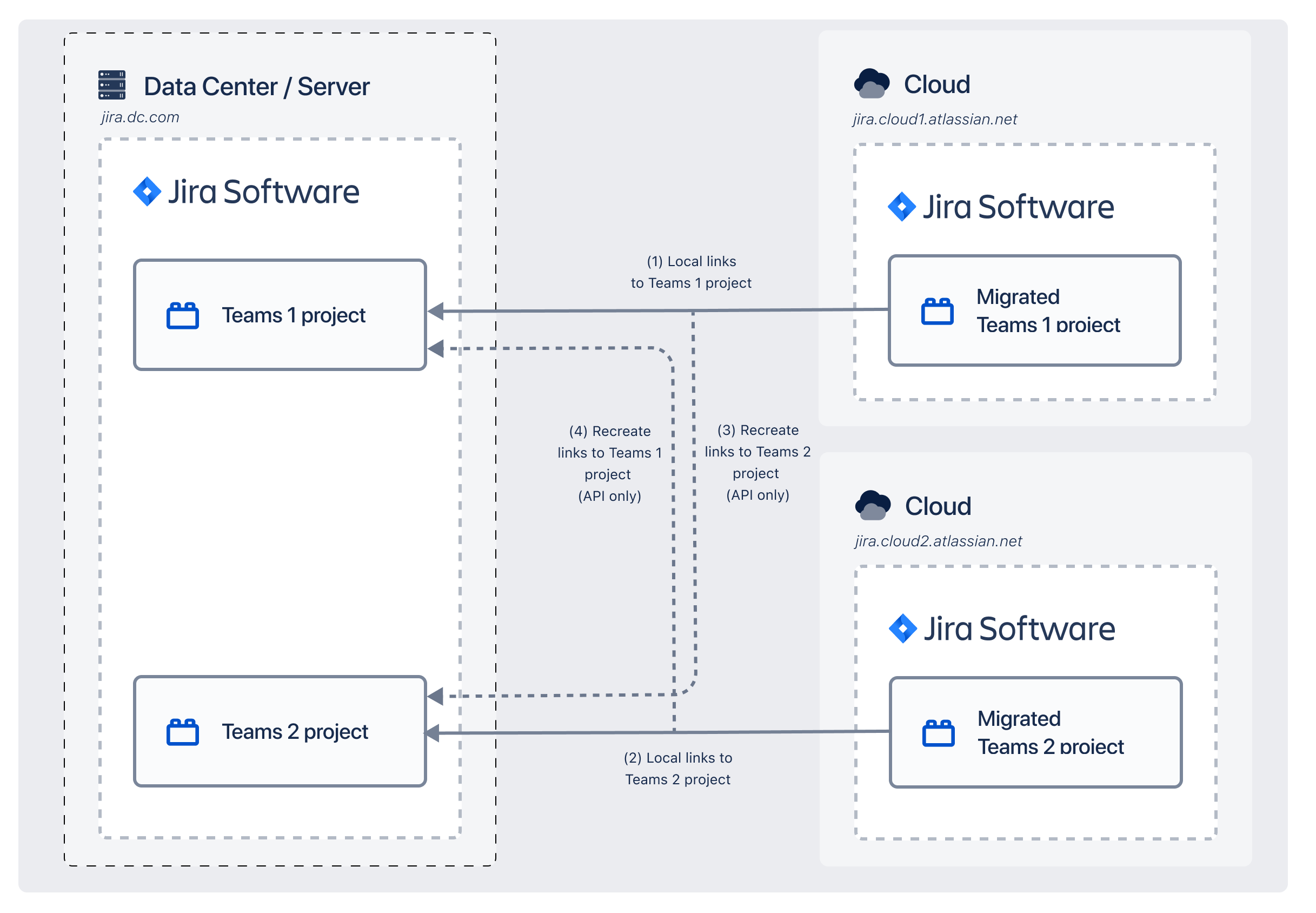Select the Cloud icon for jira.cloud1.atlassian.net
This screenshot has width=1316, height=913.
tap(872, 82)
